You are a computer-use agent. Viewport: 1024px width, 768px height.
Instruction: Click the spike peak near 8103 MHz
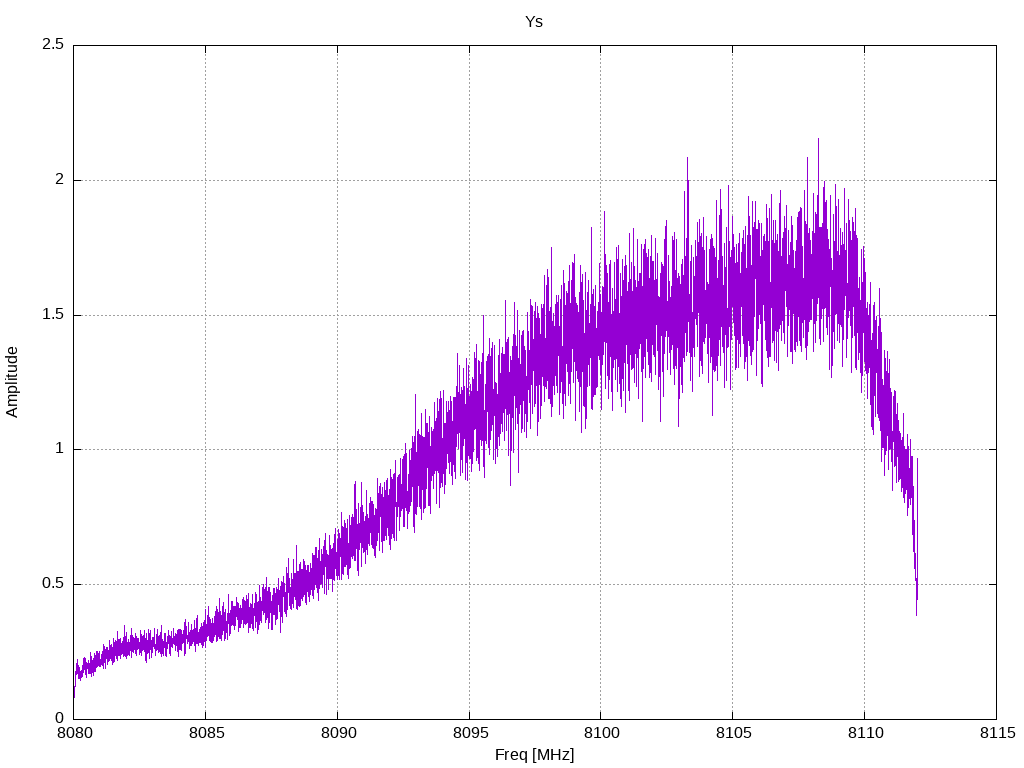tap(687, 159)
